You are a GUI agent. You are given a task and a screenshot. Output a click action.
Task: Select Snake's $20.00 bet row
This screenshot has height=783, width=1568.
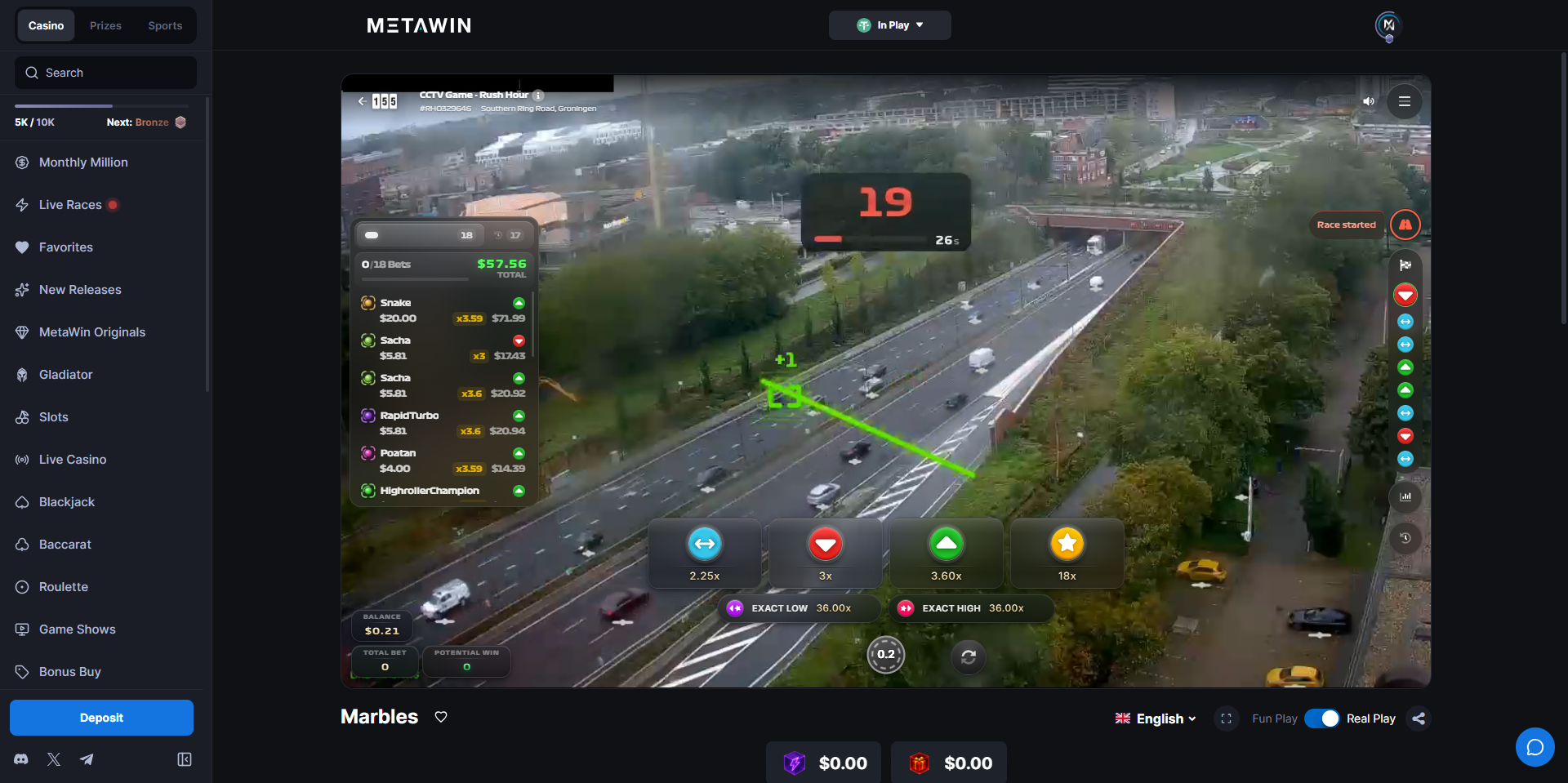pyautogui.click(x=444, y=310)
